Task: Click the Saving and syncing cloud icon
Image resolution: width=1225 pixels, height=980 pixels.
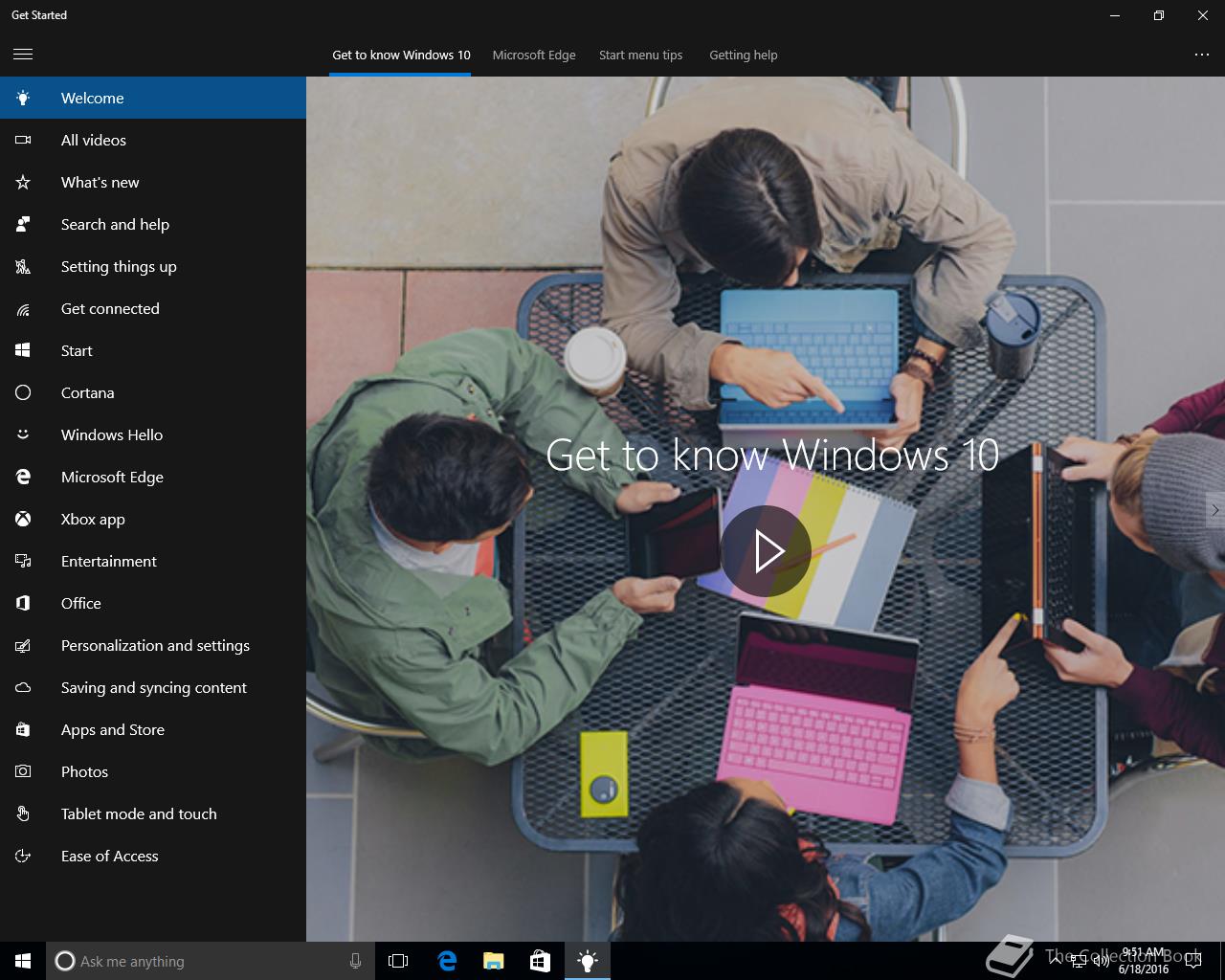Action: (x=23, y=687)
